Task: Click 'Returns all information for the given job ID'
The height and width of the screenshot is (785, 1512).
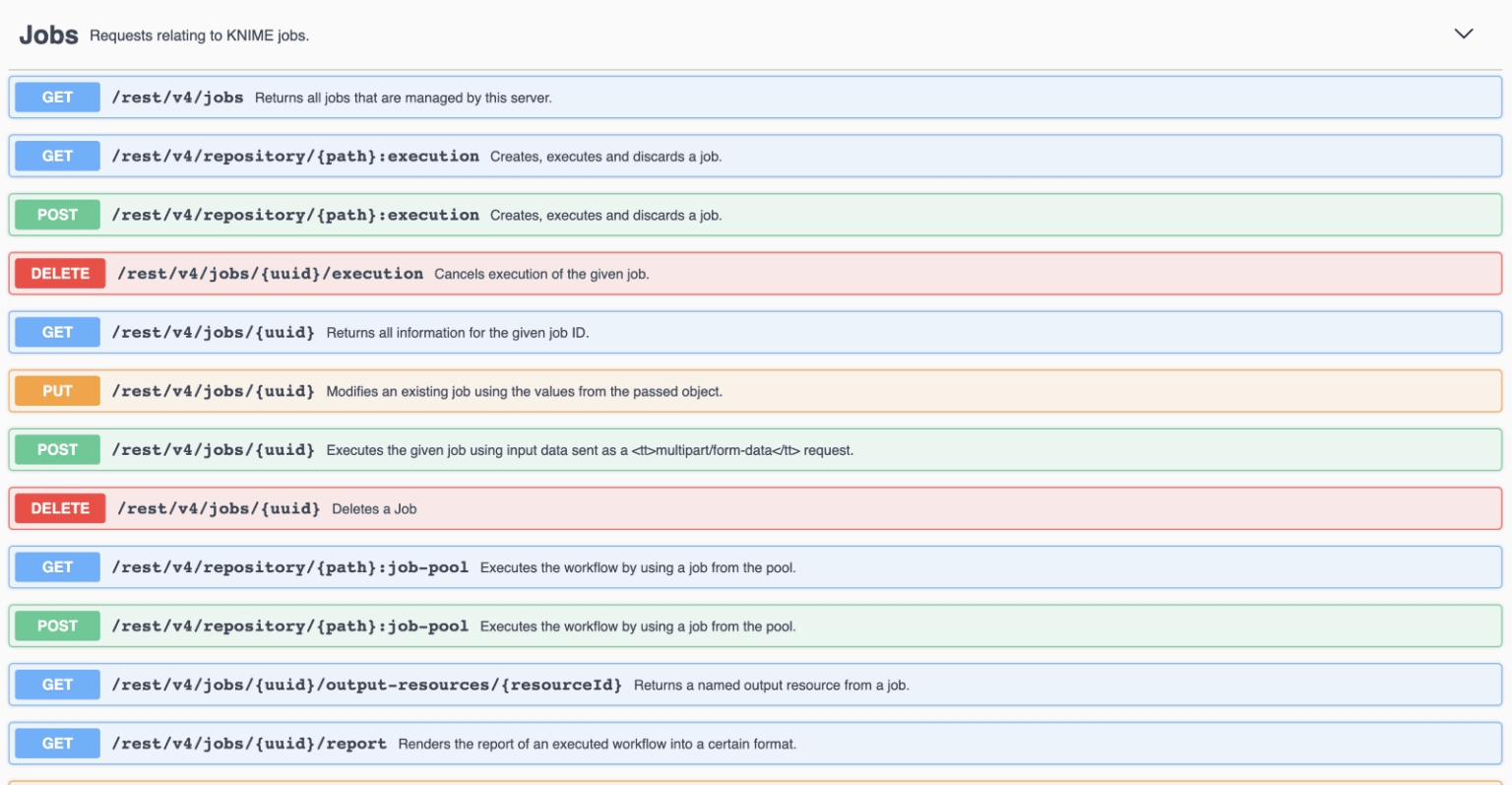Action: click(458, 333)
